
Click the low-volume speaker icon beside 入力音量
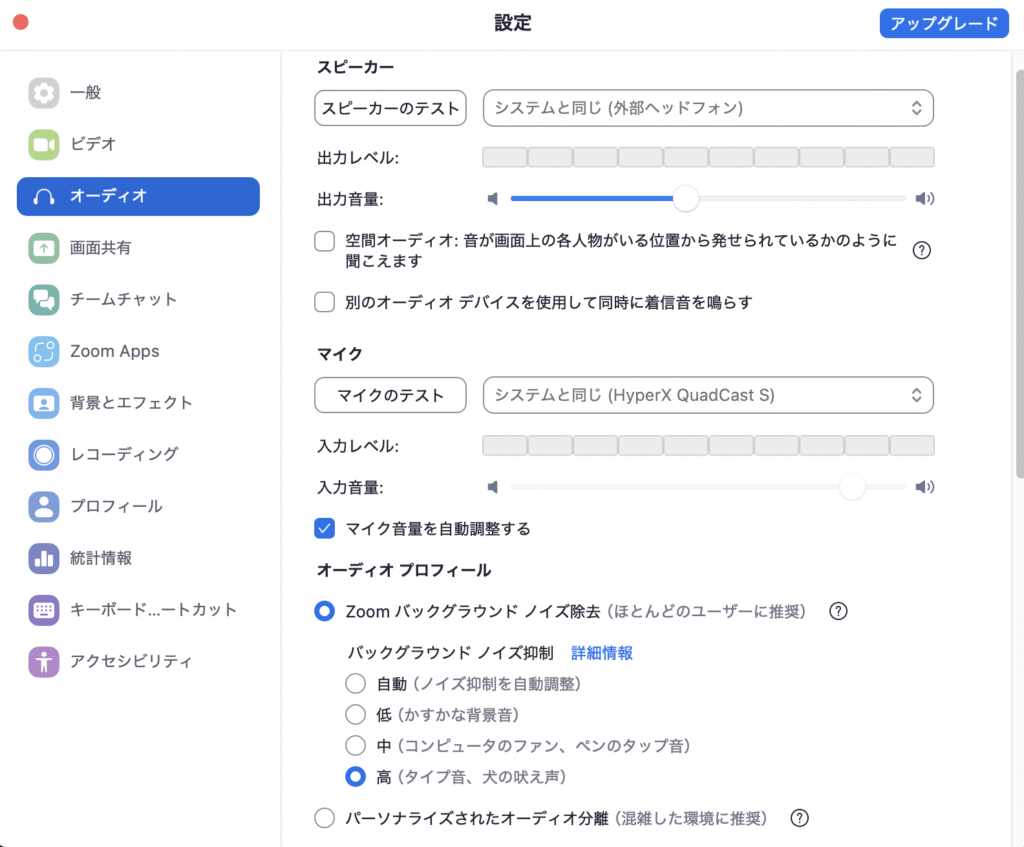[493, 487]
